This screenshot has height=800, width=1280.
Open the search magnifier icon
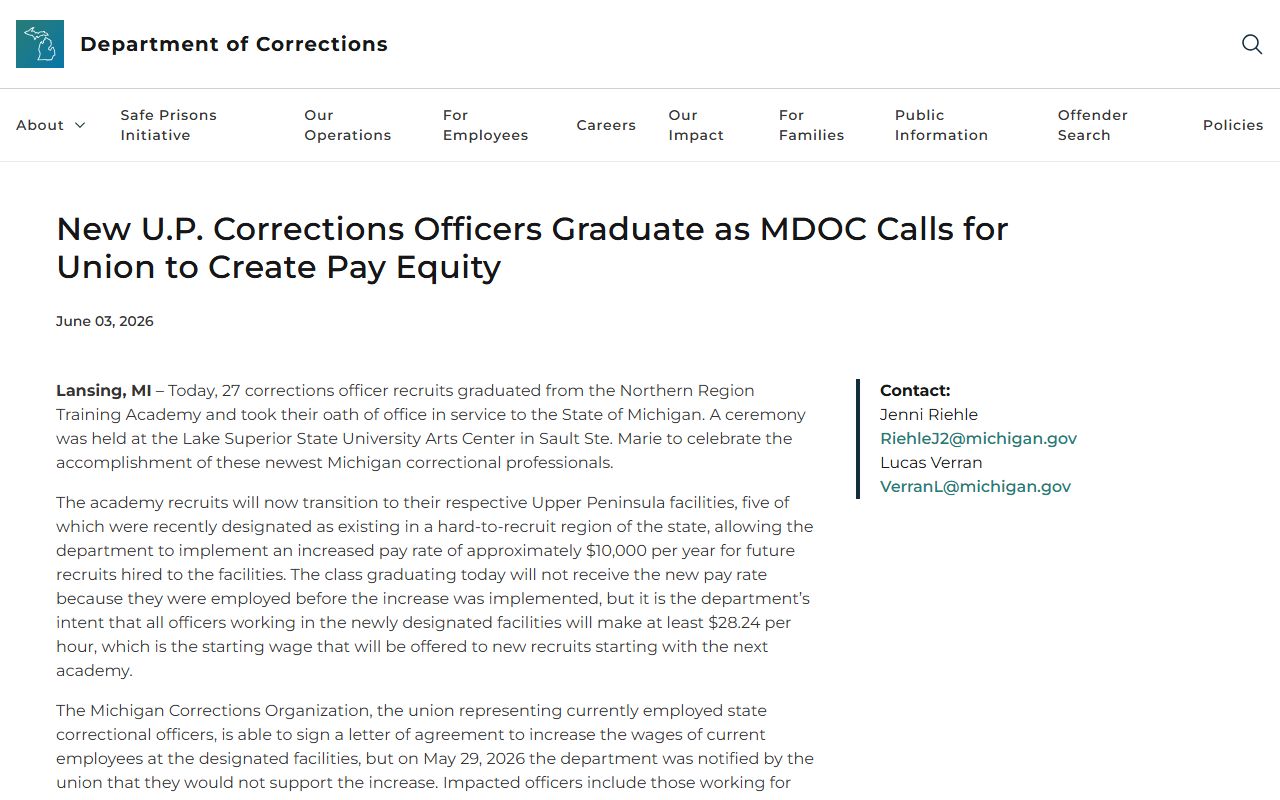pyautogui.click(x=1252, y=44)
